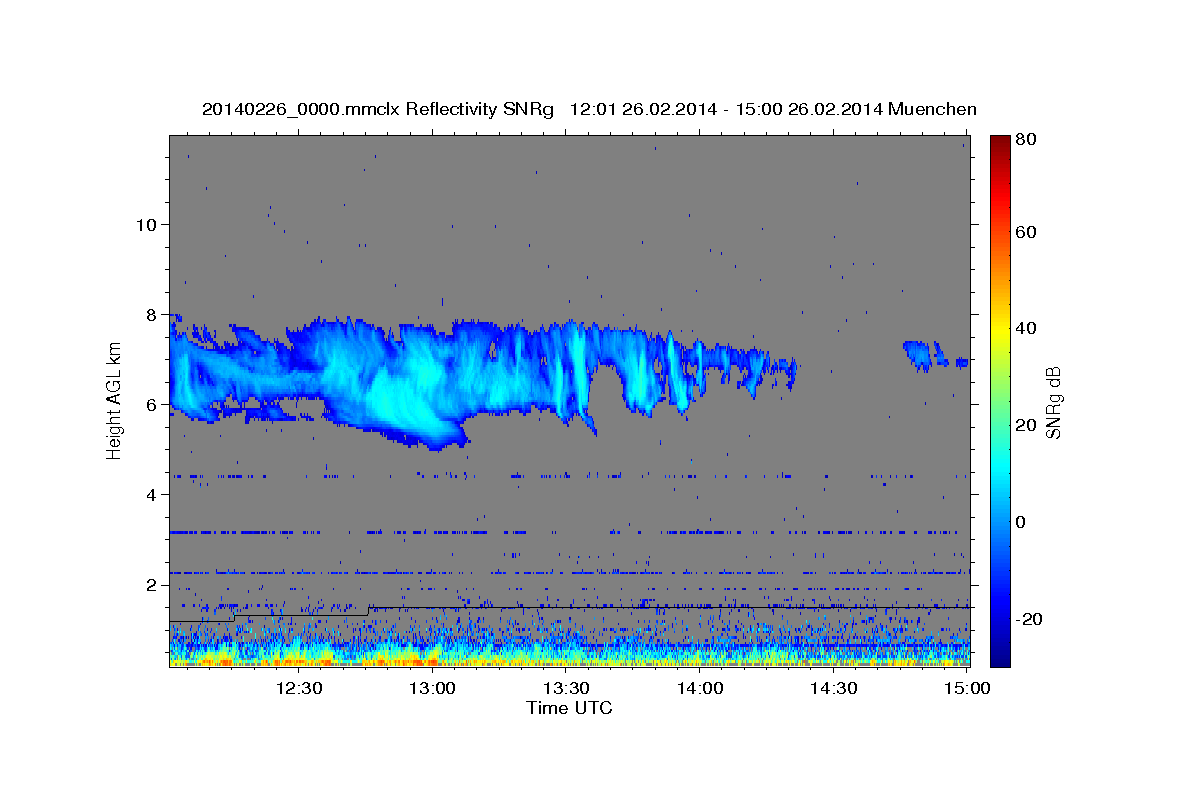Click the small isolated cloud echo near 14:45
Screen dimensions: 1200x800
pyautogui.click(x=923, y=354)
